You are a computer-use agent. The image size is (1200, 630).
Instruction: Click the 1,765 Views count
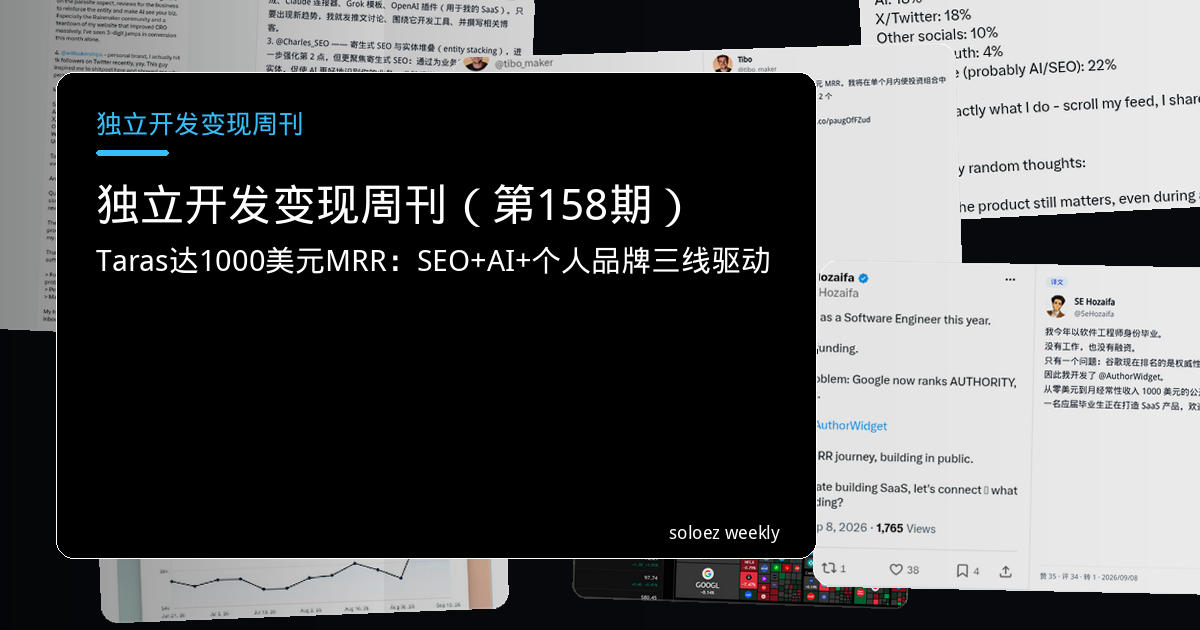coord(906,528)
